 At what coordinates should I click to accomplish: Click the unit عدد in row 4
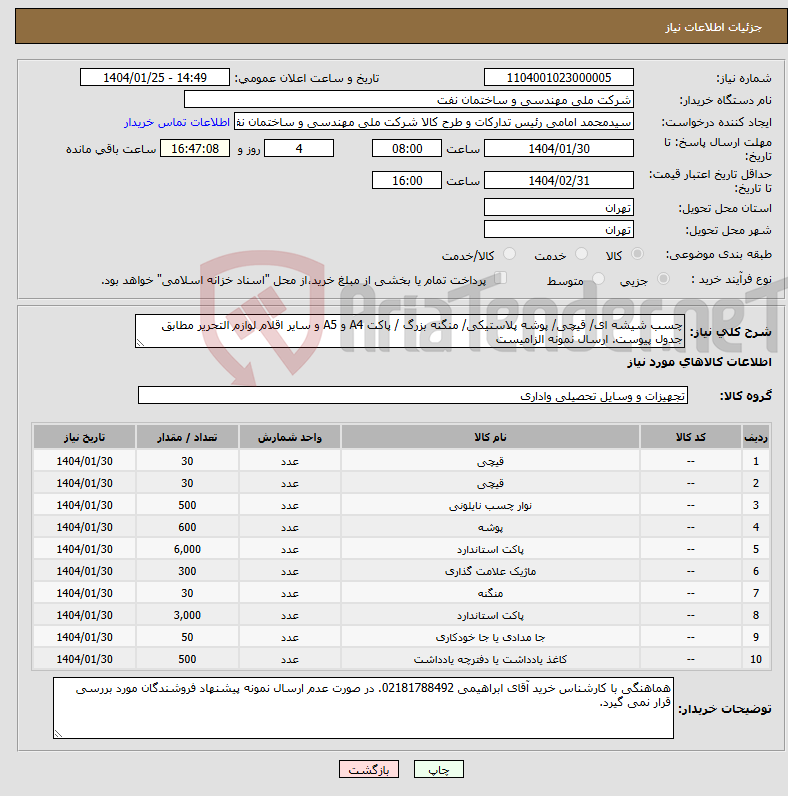click(x=290, y=527)
